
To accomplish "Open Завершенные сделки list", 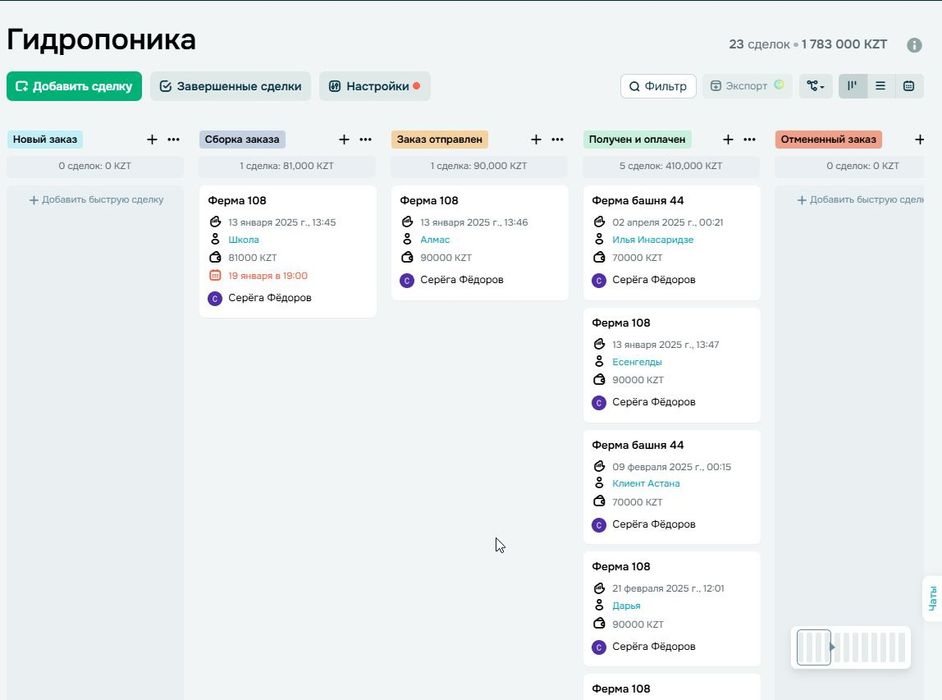I will pyautogui.click(x=230, y=86).
